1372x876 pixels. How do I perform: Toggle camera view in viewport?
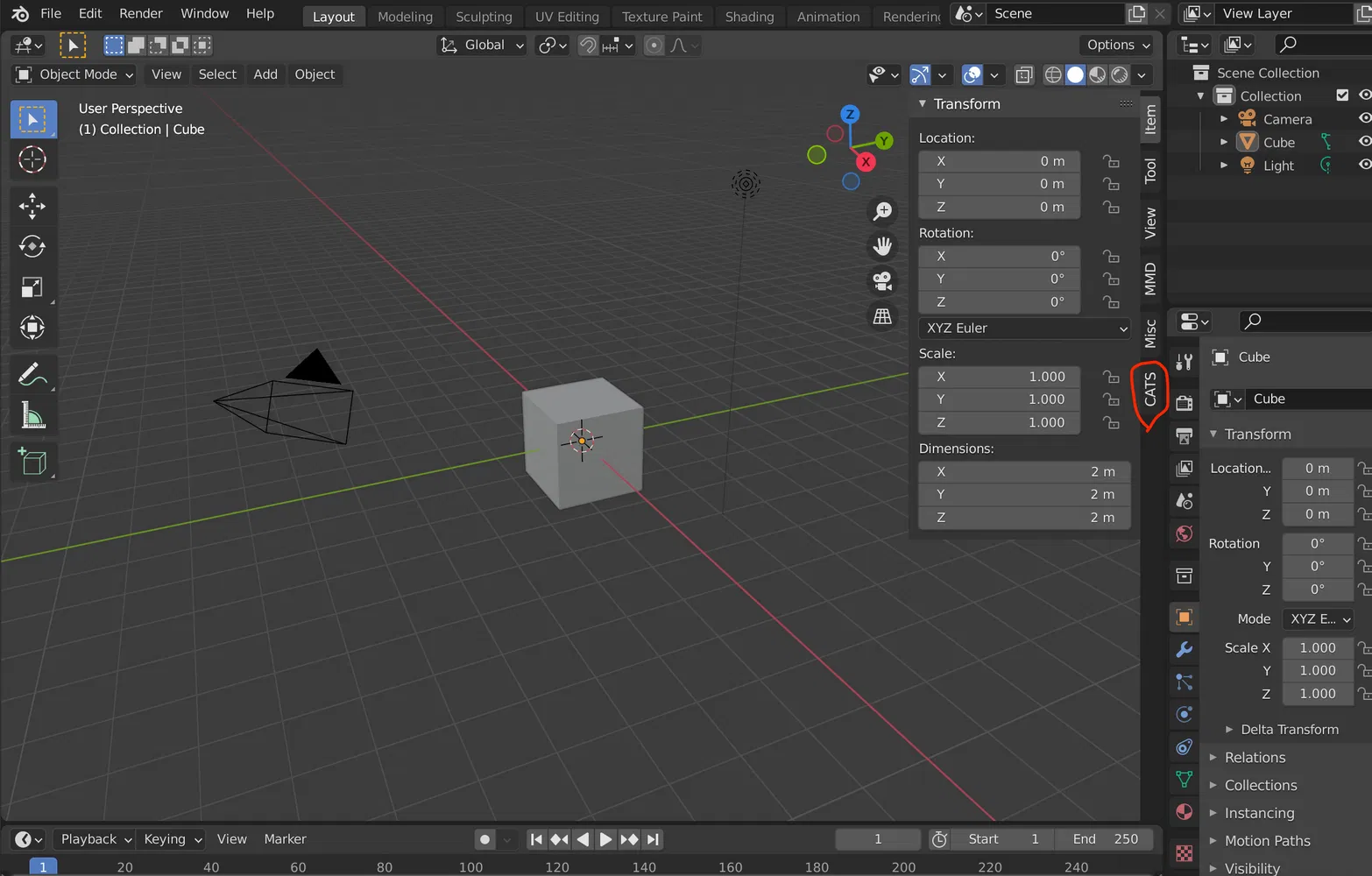(x=882, y=281)
